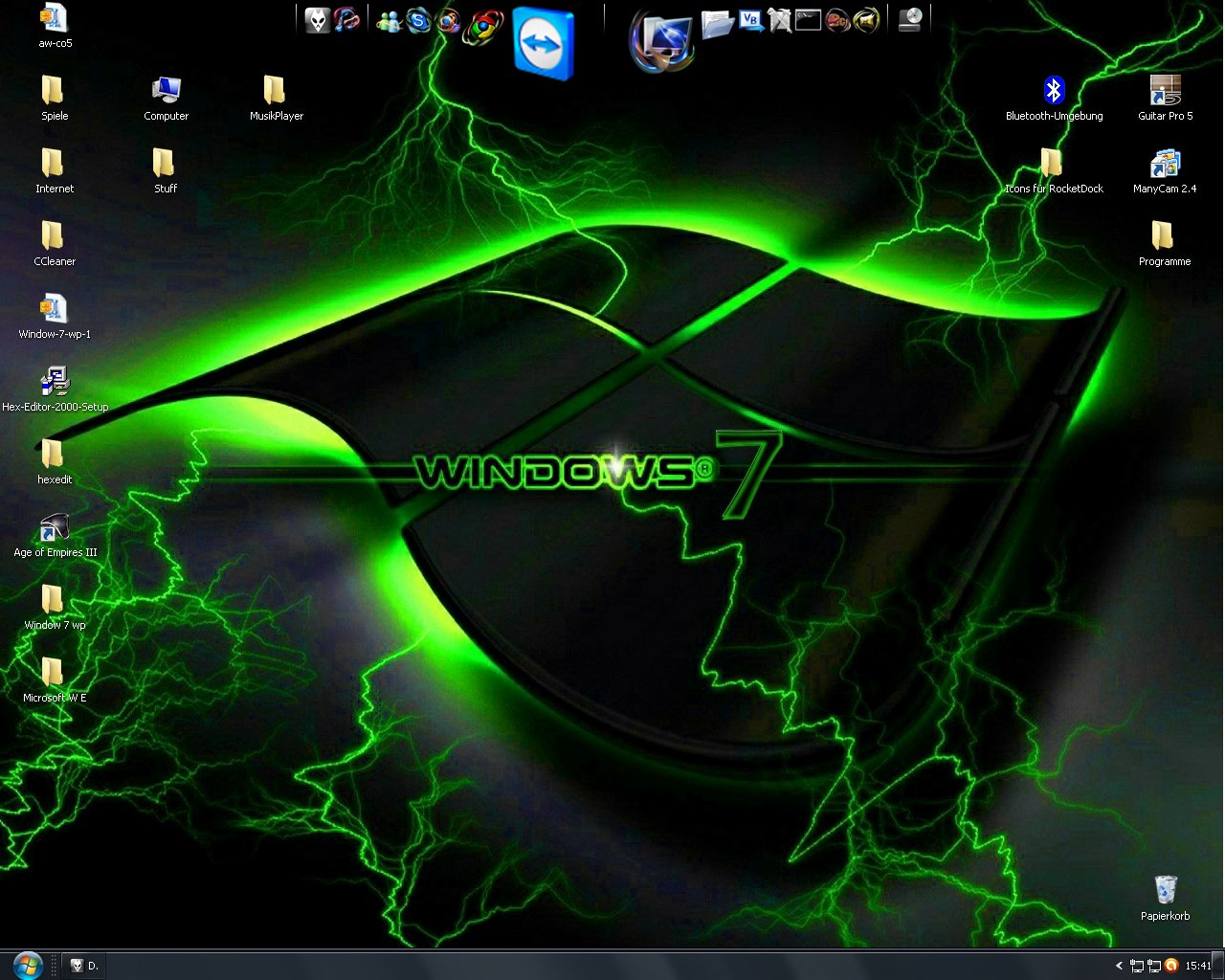Launch Firefox from the dock
1225x980 pixels.
coord(448,20)
